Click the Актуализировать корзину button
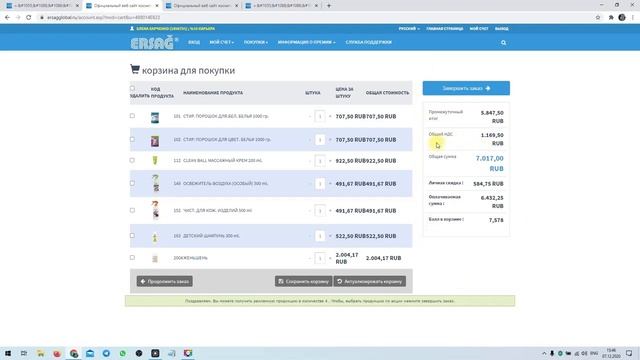This screenshot has height=360, width=640. pos(370,281)
